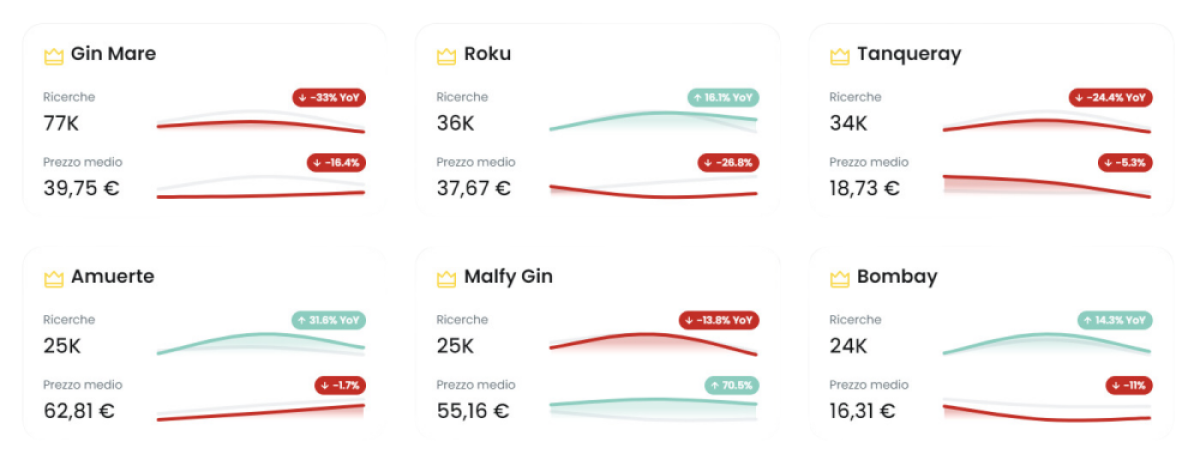The height and width of the screenshot is (460, 1200).
Task: Click Tanqueray's average price sparkline chart
Action: tap(1046, 186)
